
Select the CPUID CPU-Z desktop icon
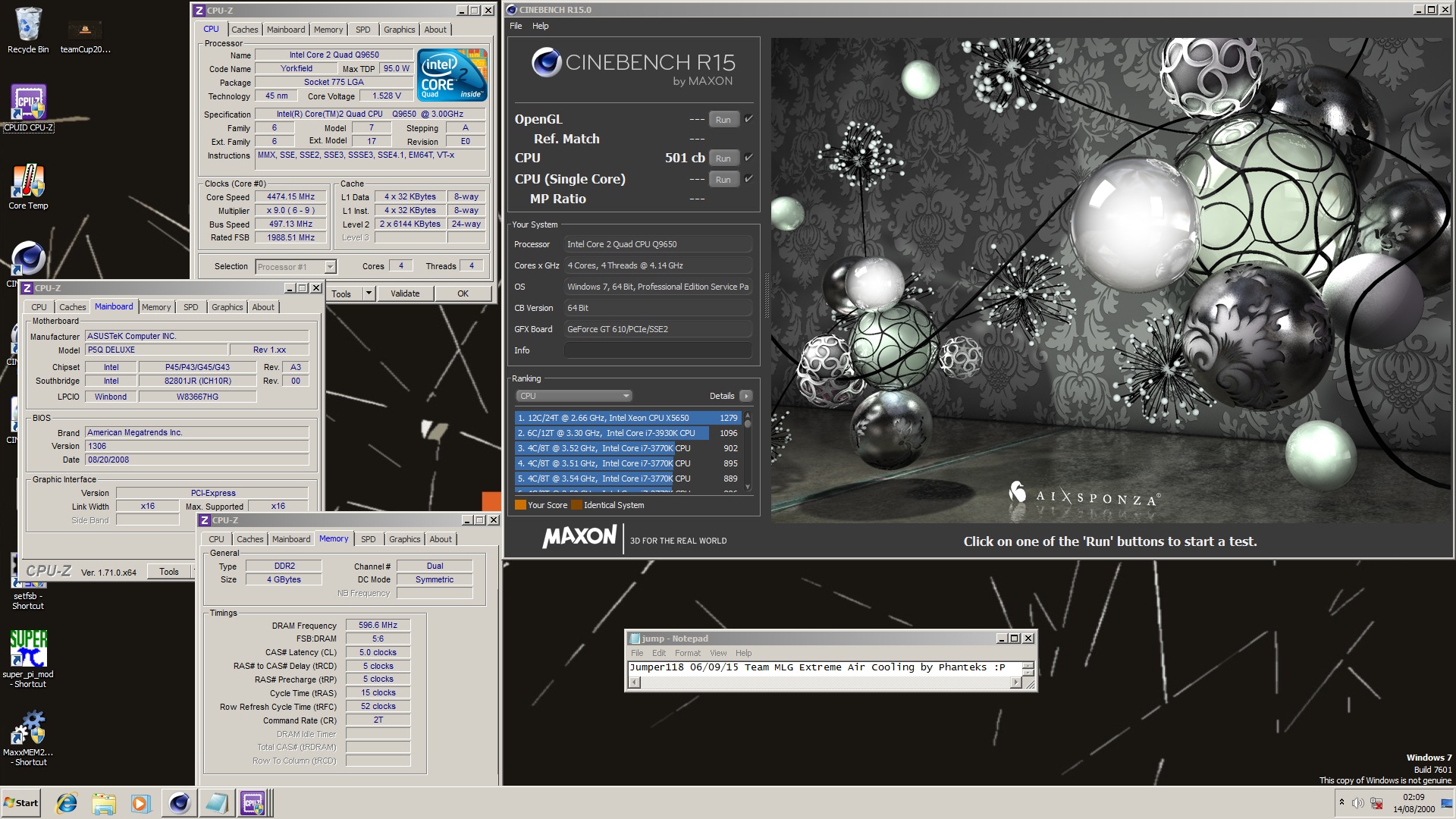tap(28, 108)
